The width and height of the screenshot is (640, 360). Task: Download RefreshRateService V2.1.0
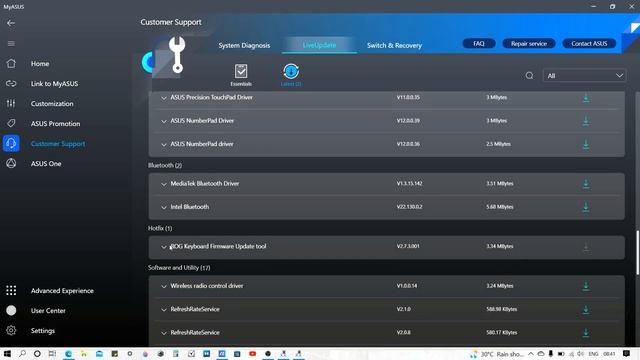(x=586, y=309)
